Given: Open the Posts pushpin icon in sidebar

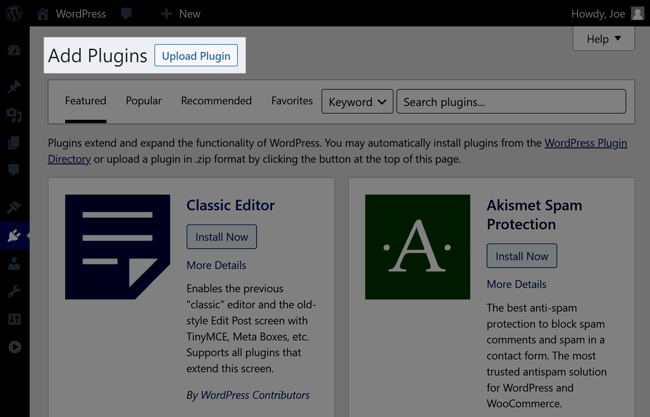Looking at the screenshot, I should pyautogui.click(x=14, y=88).
